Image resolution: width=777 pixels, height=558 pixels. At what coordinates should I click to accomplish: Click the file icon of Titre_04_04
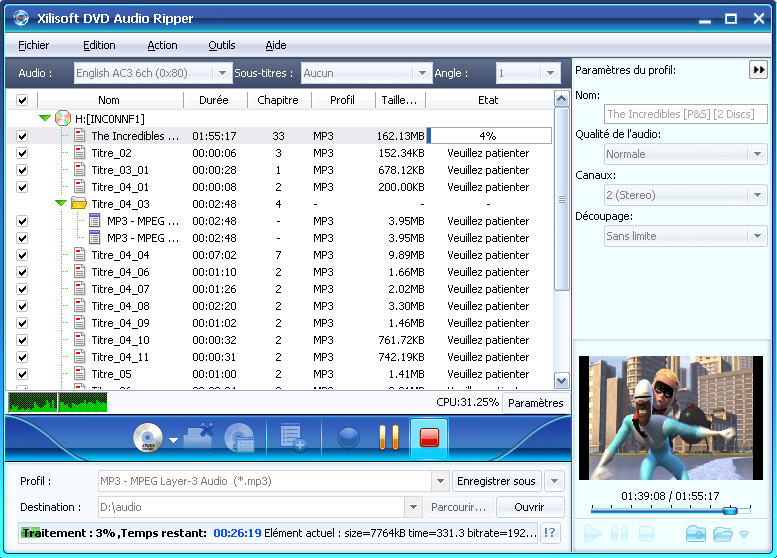79,255
